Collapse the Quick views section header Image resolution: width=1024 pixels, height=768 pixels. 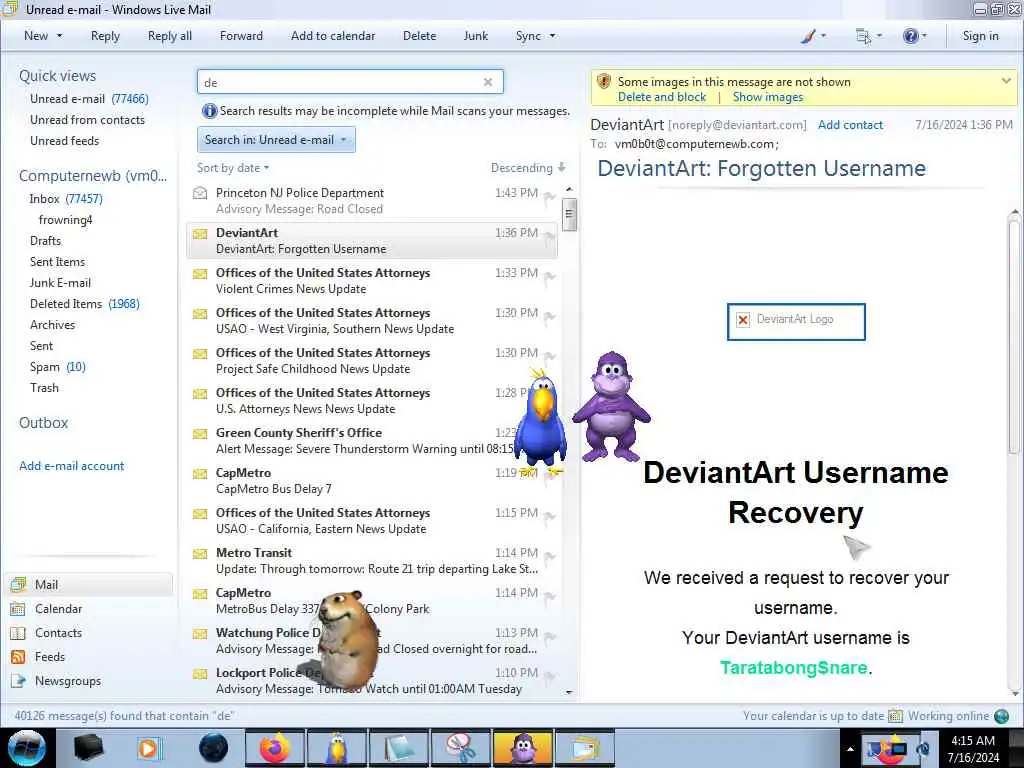(57, 76)
